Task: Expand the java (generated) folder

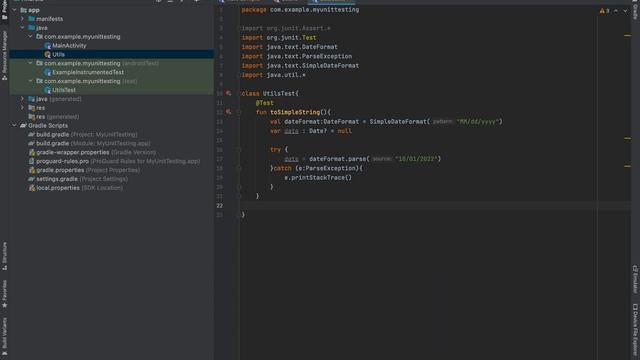Action: coord(23,99)
